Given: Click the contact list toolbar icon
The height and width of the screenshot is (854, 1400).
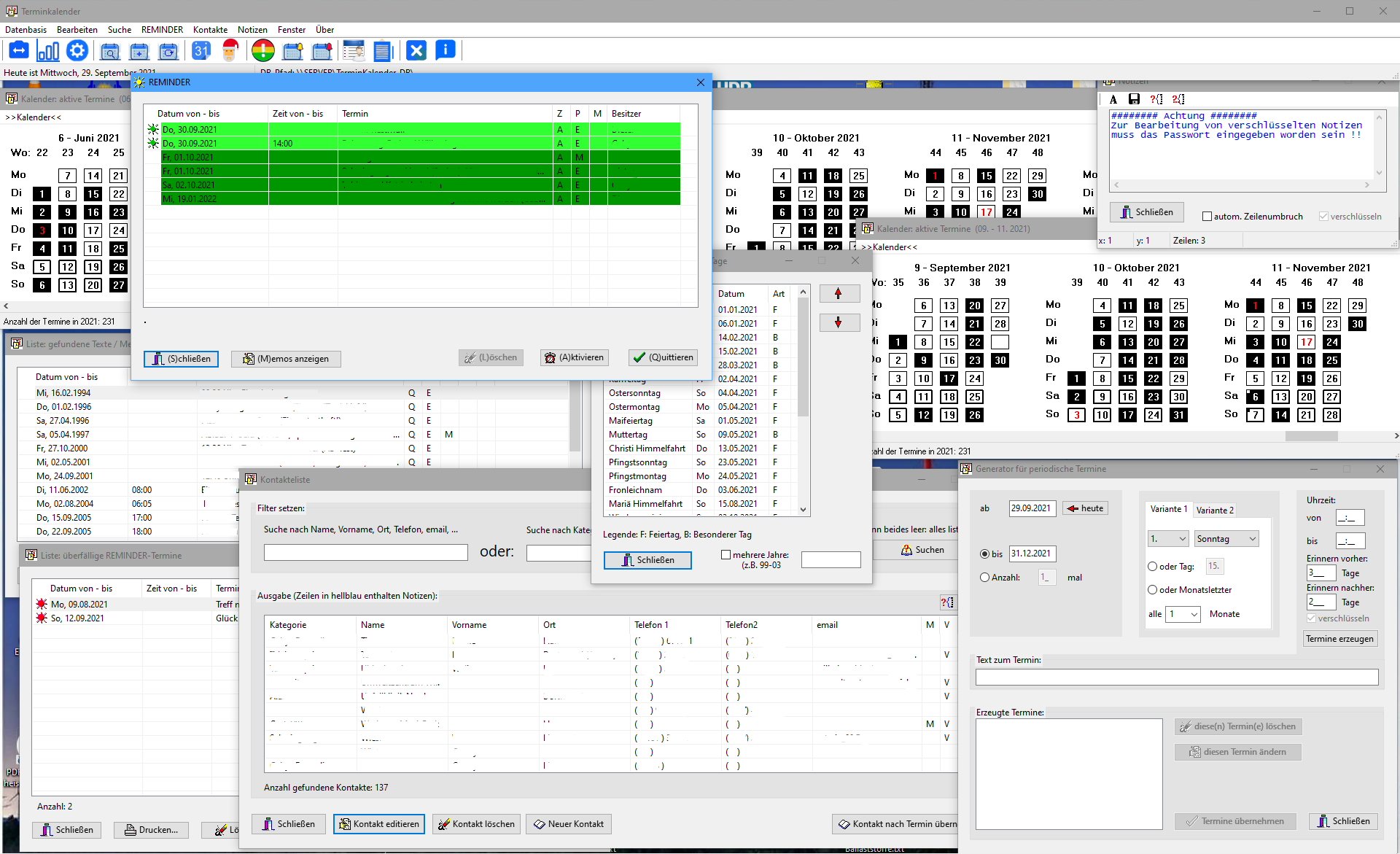Looking at the screenshot, I should coord(354,51).
